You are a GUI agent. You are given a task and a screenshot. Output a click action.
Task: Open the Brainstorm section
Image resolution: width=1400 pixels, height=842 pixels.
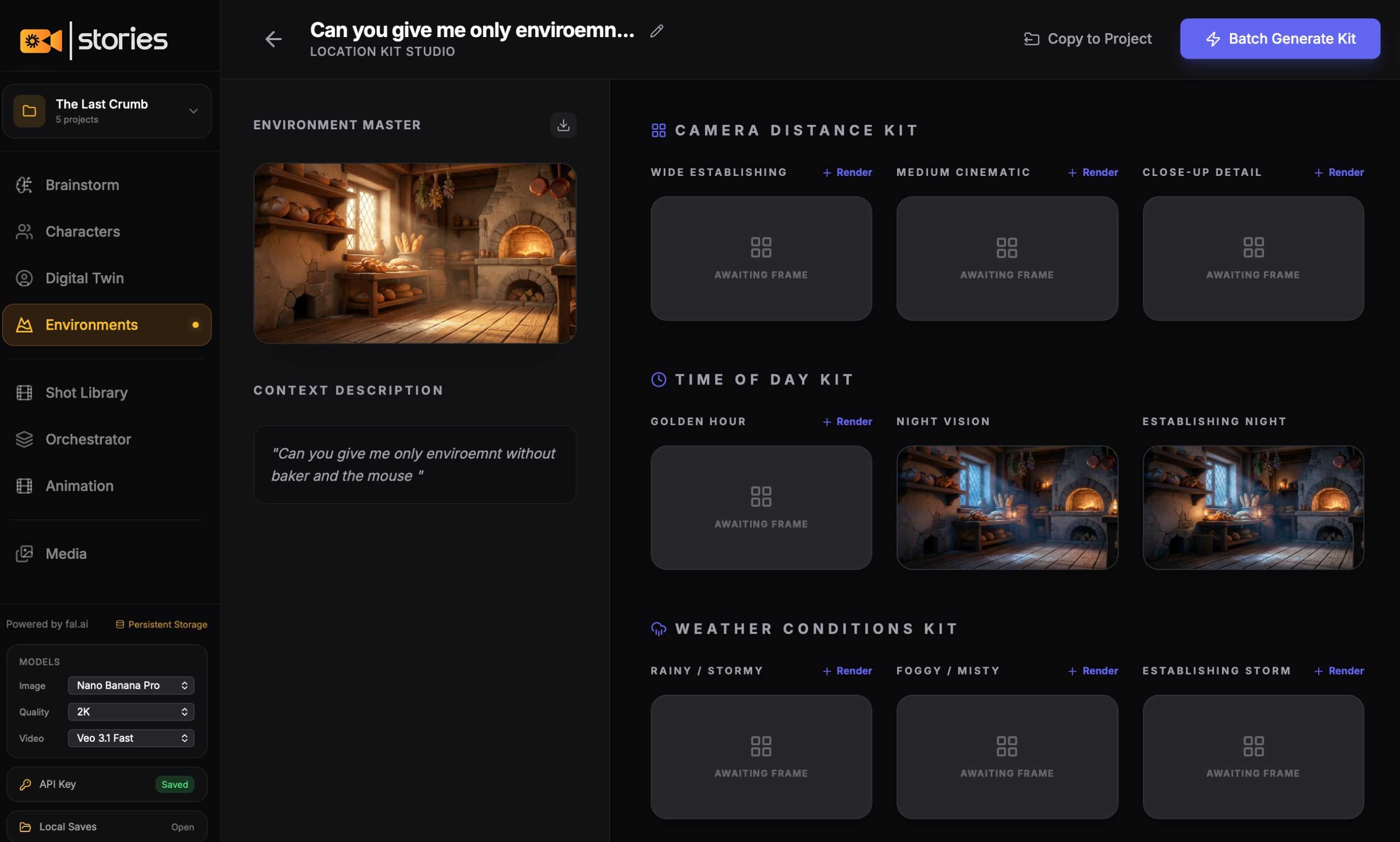pyautogui.click(x=107, y=185)
